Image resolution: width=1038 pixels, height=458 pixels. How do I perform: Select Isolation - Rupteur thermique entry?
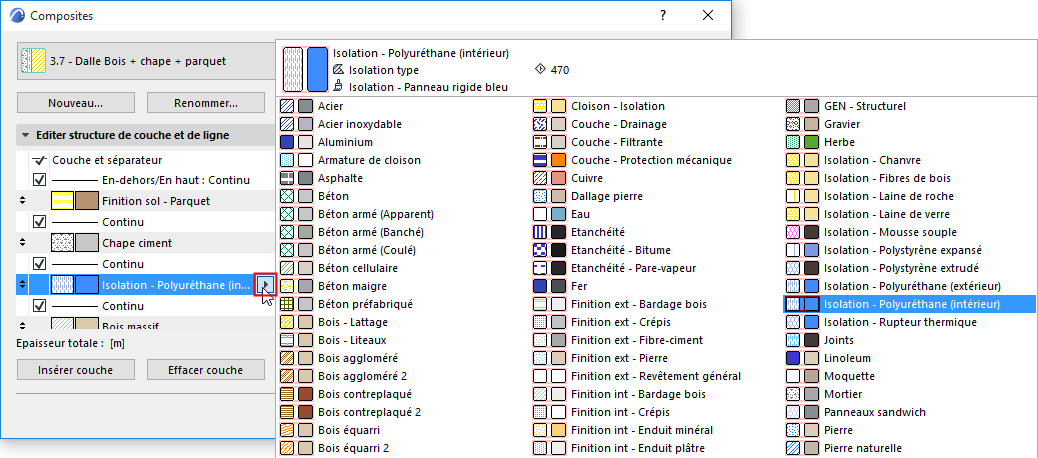(900, 322)
